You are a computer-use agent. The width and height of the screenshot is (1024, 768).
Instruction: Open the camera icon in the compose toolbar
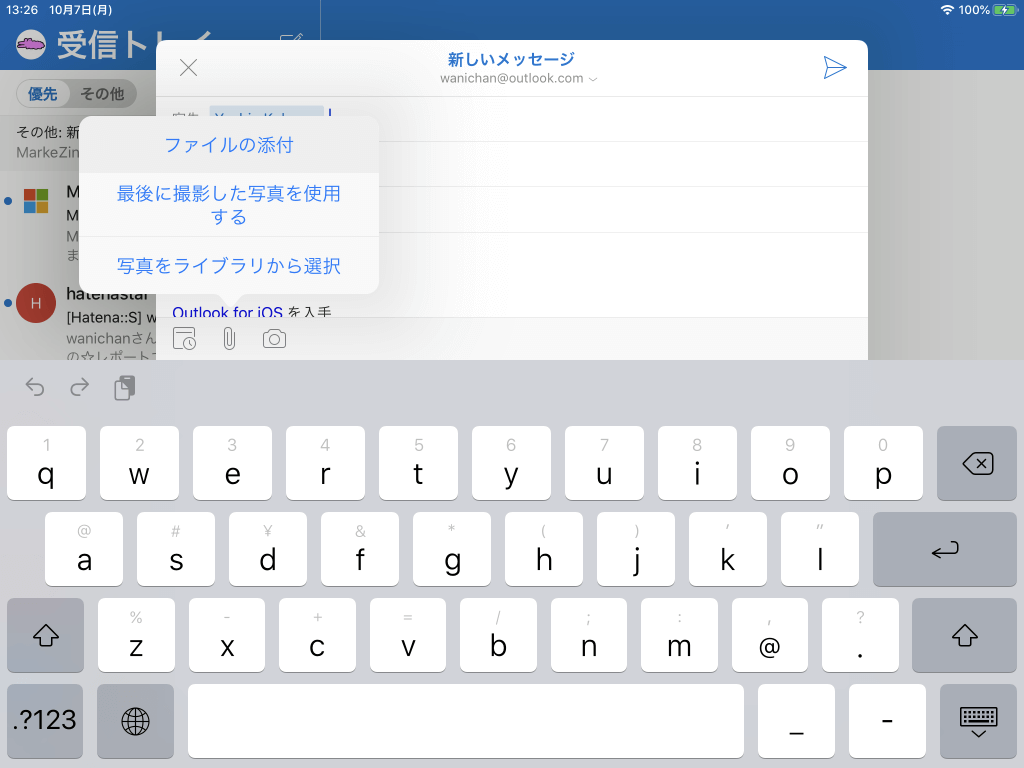274,339
